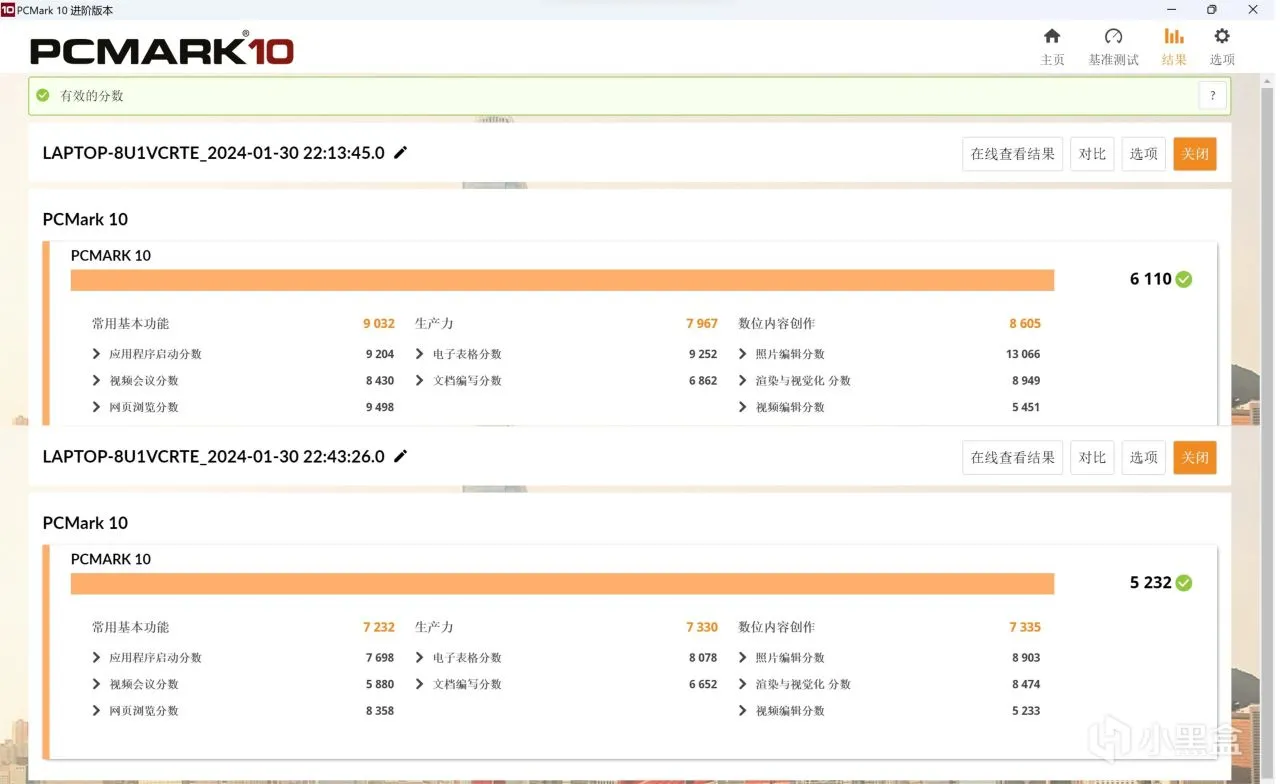Image resolution: width=1280 pixels, height=784 pixels.
Task: Click LAPTOP-8U1VCRTE 22:13:45.0 result title
Action: coord(213,153)
